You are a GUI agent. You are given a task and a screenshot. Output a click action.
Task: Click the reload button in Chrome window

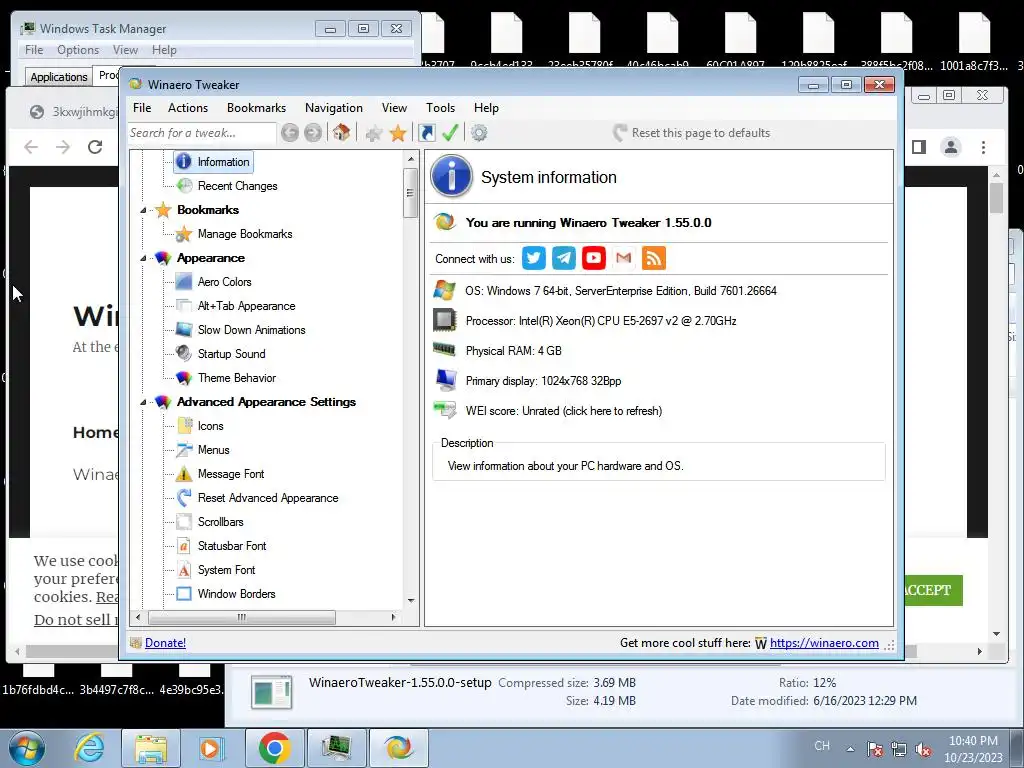95,147
